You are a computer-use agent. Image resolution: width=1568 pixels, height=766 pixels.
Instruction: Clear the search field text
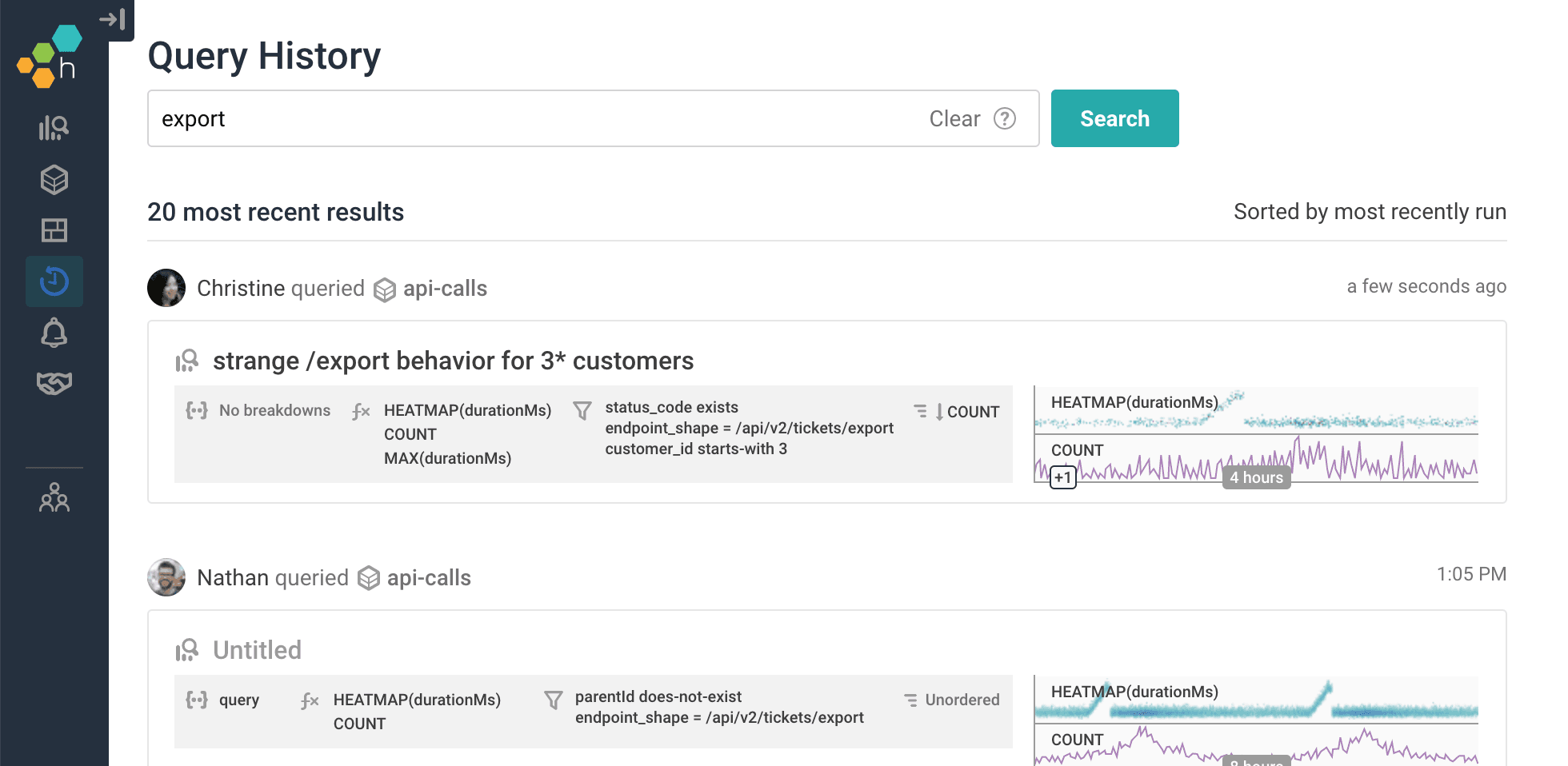pos(954,118)
